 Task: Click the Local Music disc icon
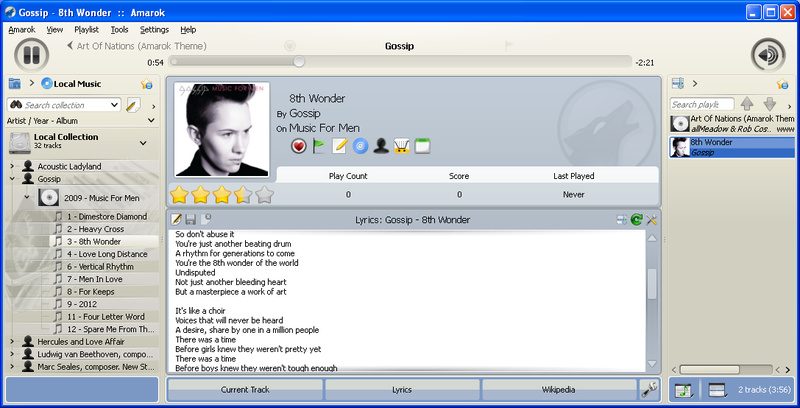pyautogui.click(x=47, y=84)
